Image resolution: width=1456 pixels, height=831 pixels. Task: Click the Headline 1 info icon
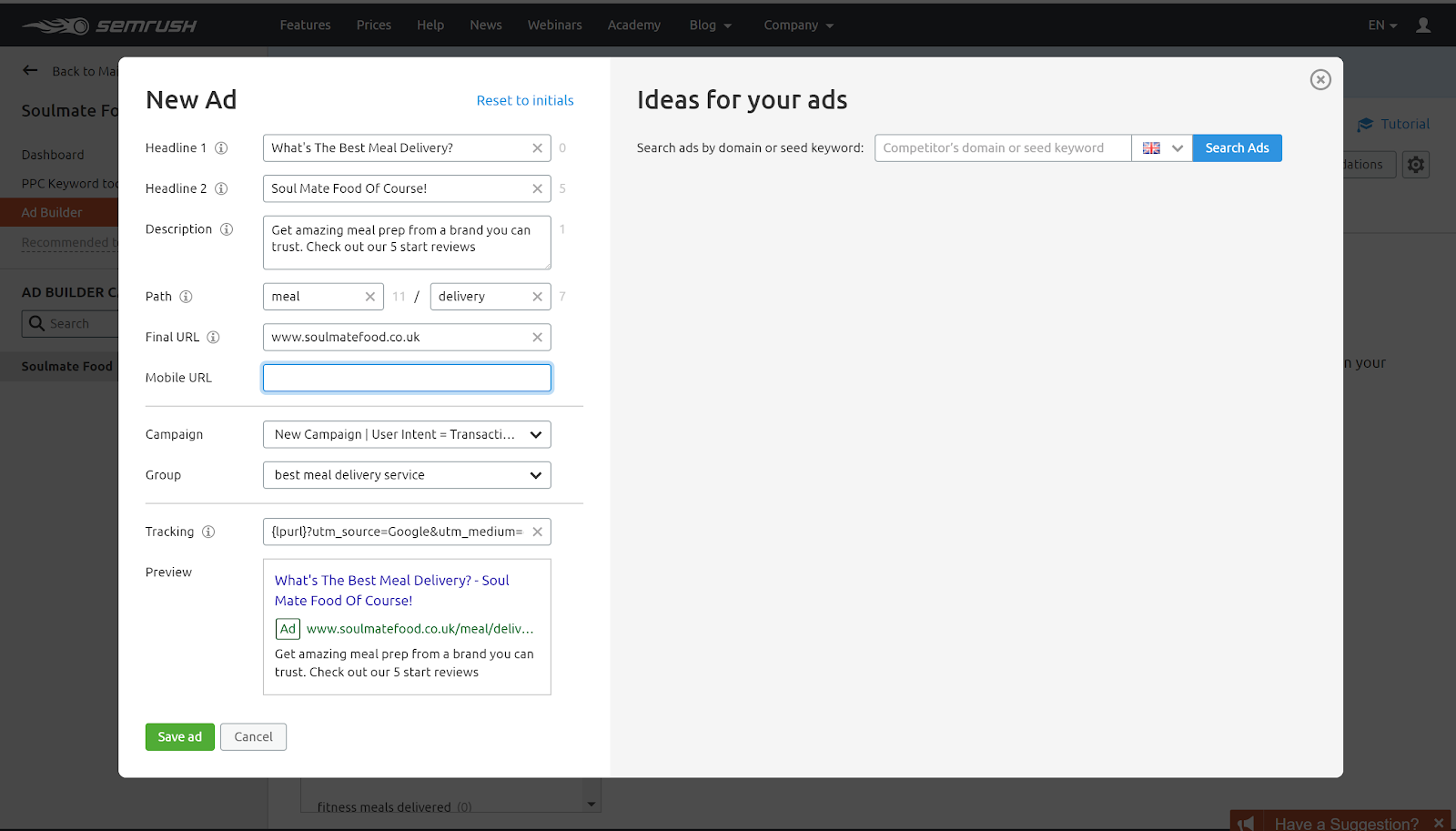click(x=221, y=148)
